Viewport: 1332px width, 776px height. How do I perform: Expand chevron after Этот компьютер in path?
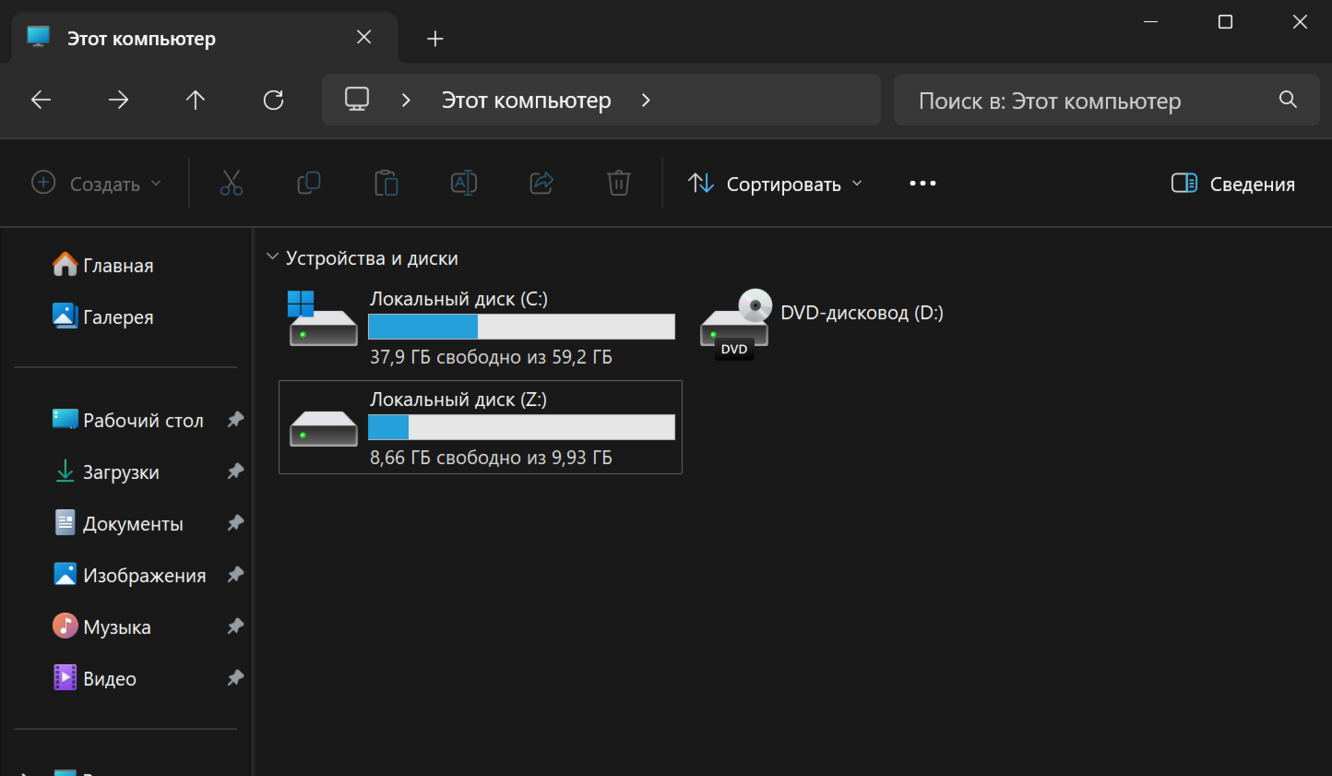[x=646, y=100]
